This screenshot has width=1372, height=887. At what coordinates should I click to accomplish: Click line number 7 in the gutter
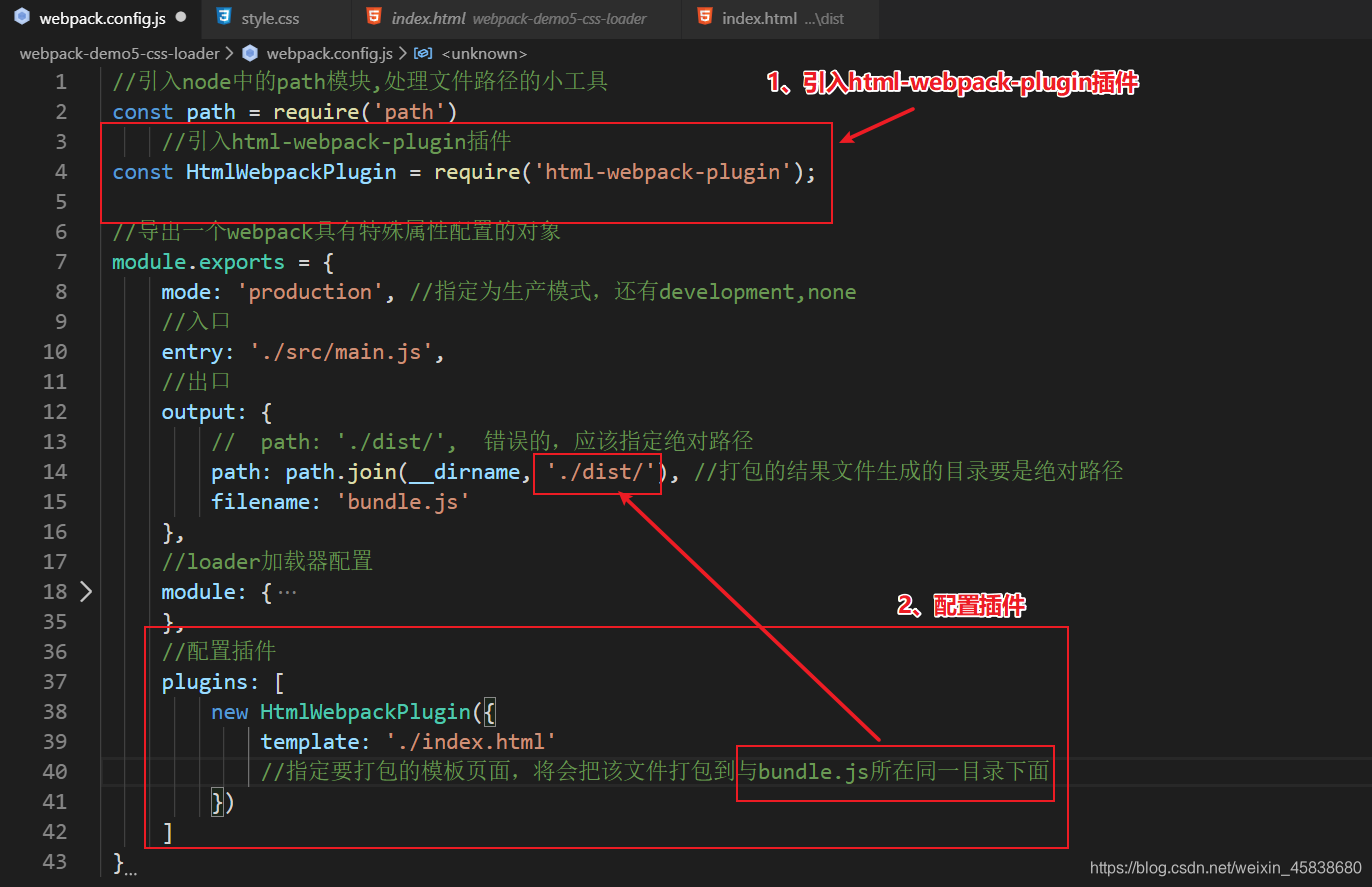62,261
